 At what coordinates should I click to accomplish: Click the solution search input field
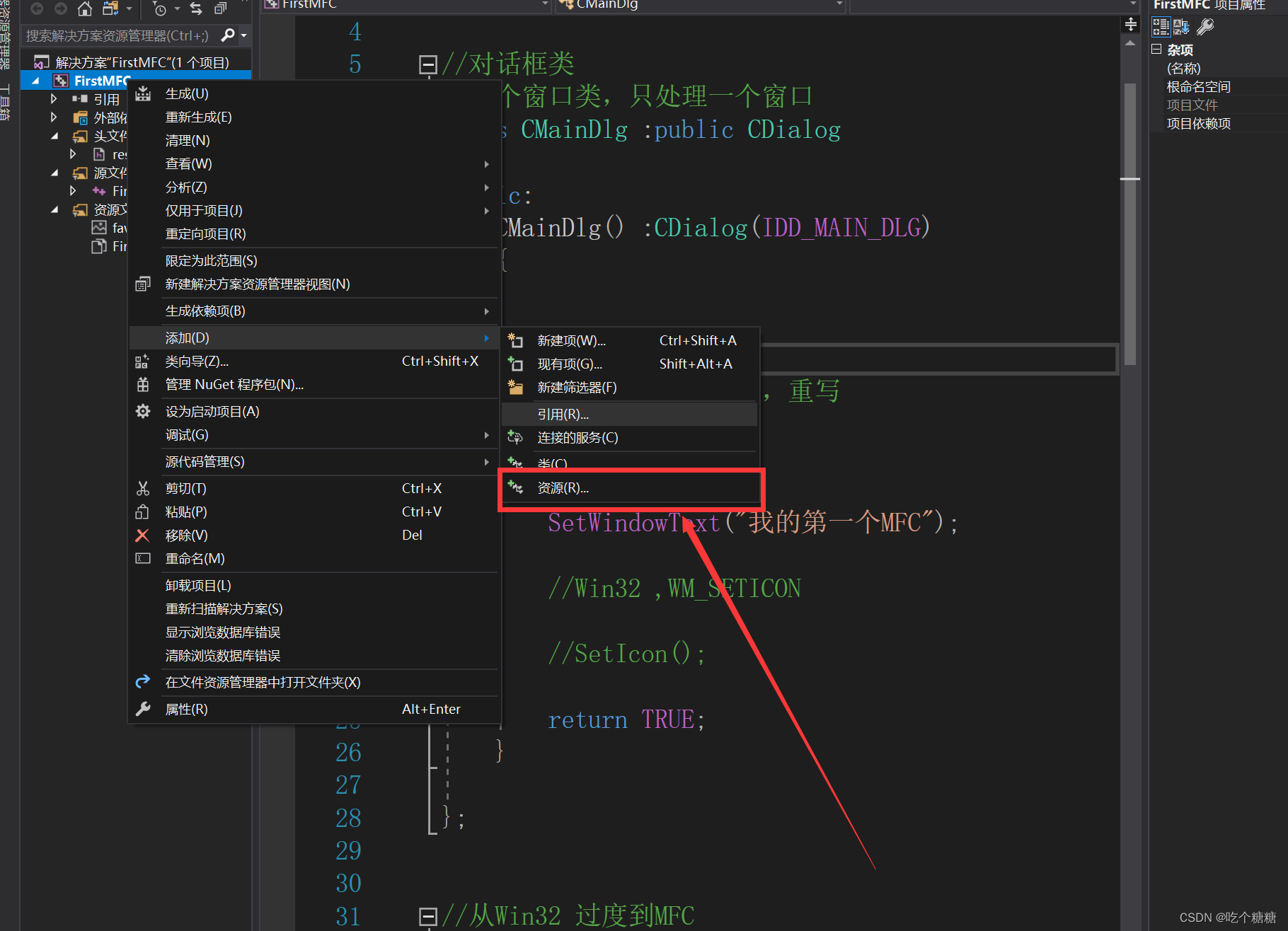(120, 35)
